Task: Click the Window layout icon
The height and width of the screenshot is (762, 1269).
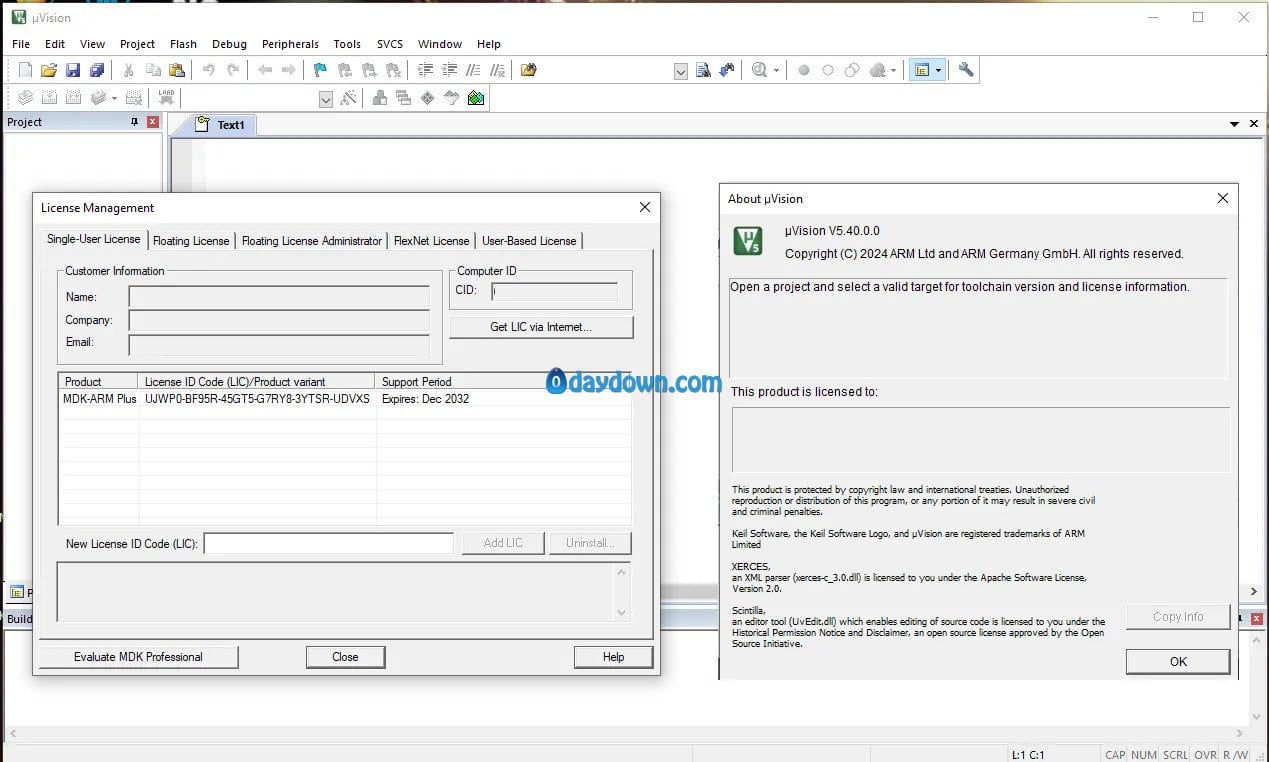Action: 922,70
